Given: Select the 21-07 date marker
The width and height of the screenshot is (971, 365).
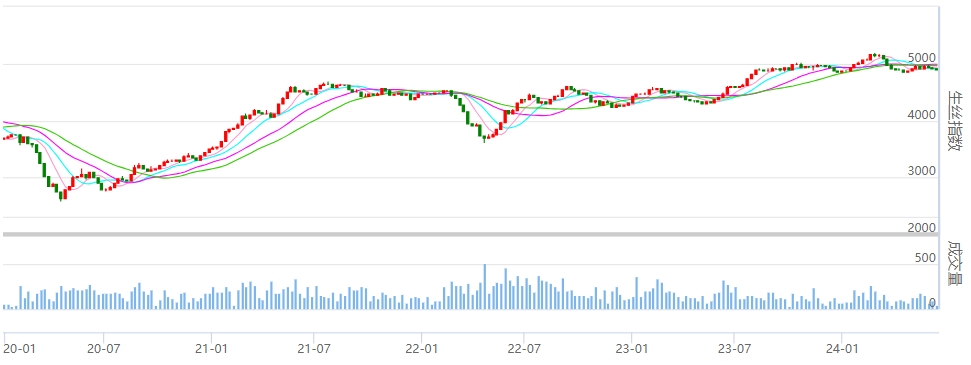Looking at the screenshot, I should click(x=313, y=349).
